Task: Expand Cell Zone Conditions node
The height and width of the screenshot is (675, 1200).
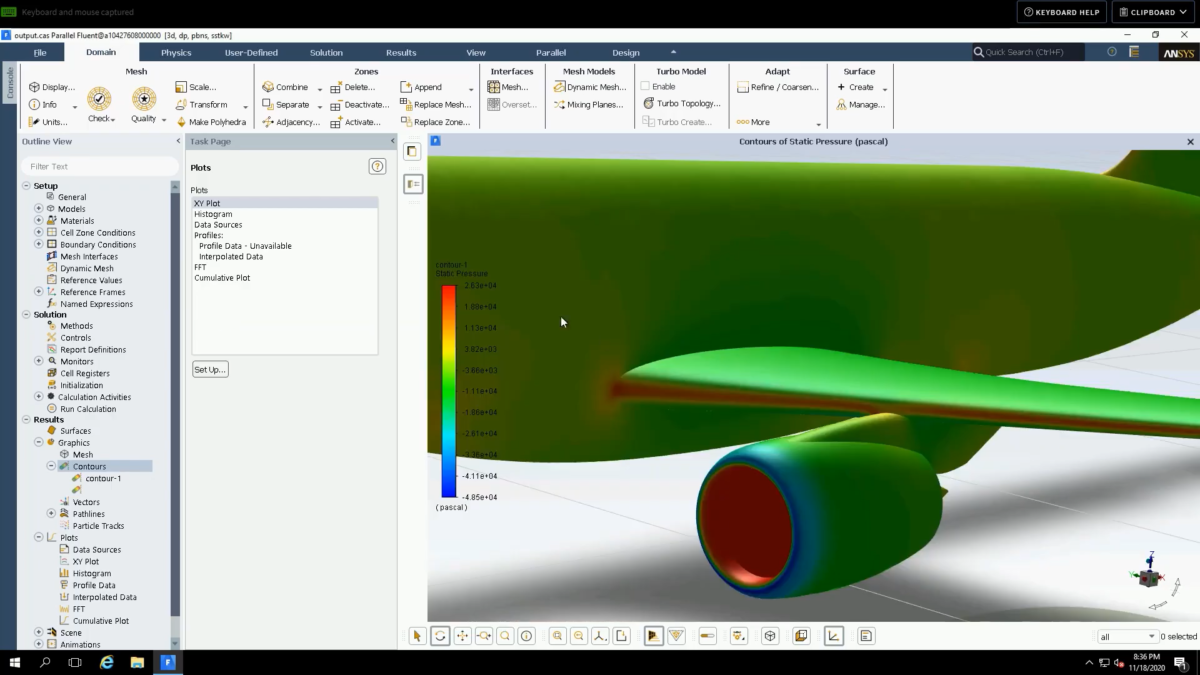Action: 39,233
